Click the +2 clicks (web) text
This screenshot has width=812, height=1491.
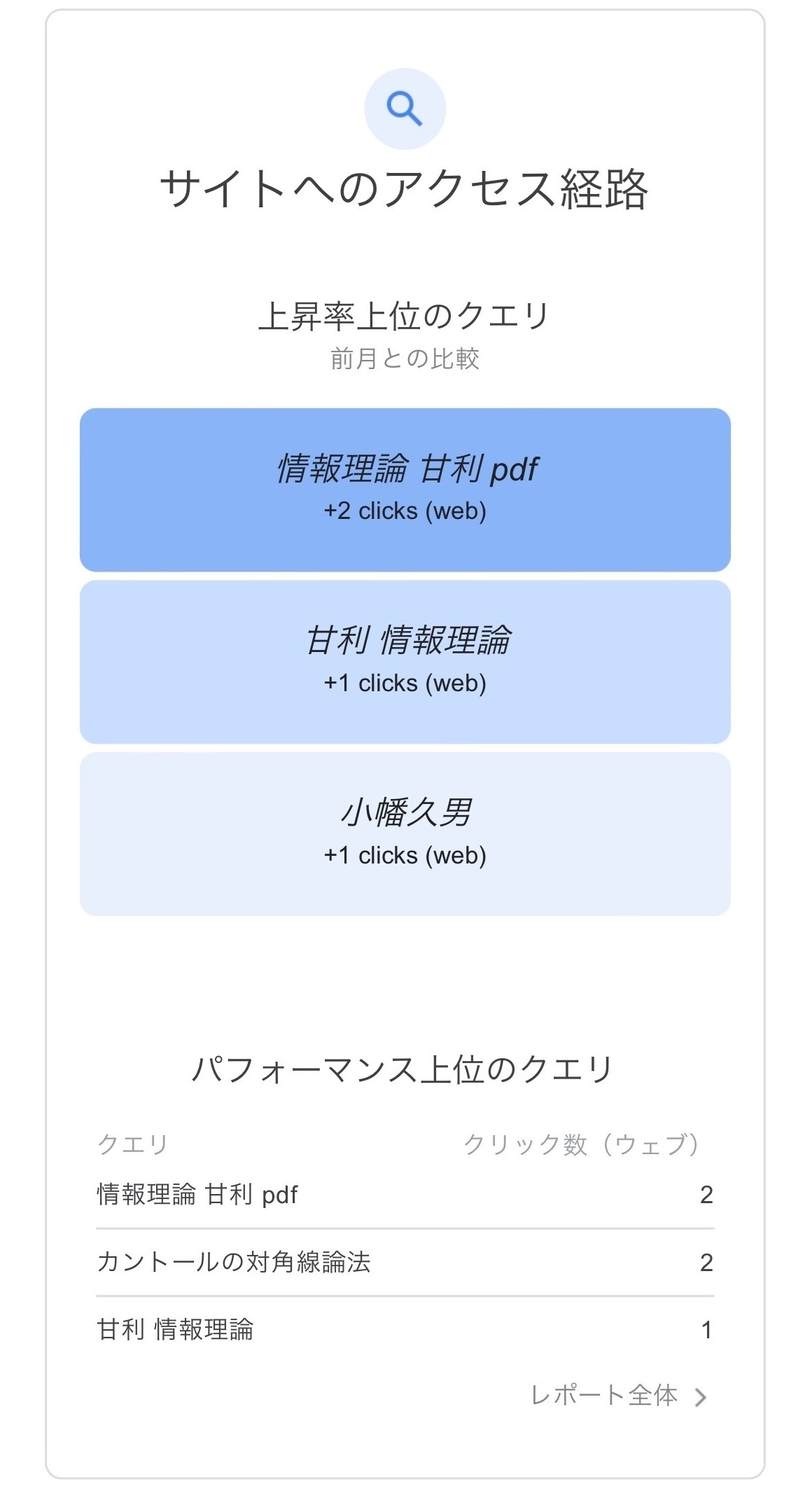point(405,511)
